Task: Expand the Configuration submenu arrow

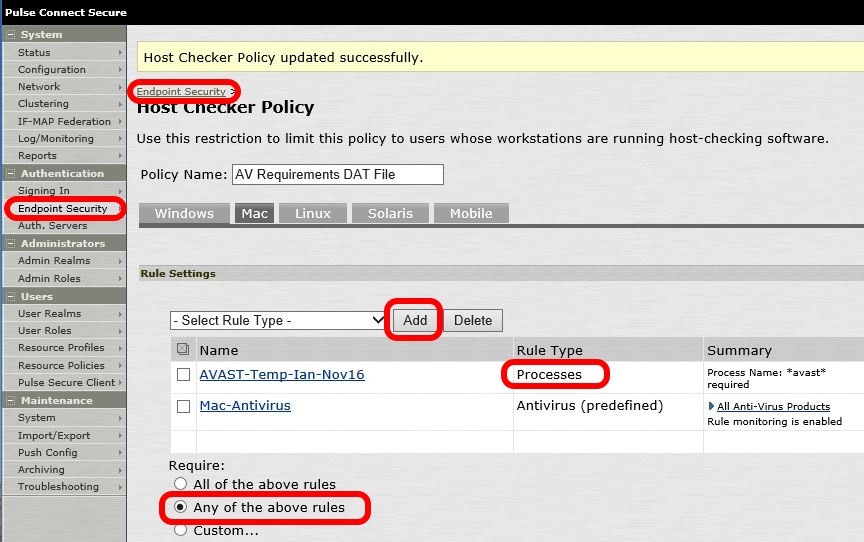Action: [120, 70]
